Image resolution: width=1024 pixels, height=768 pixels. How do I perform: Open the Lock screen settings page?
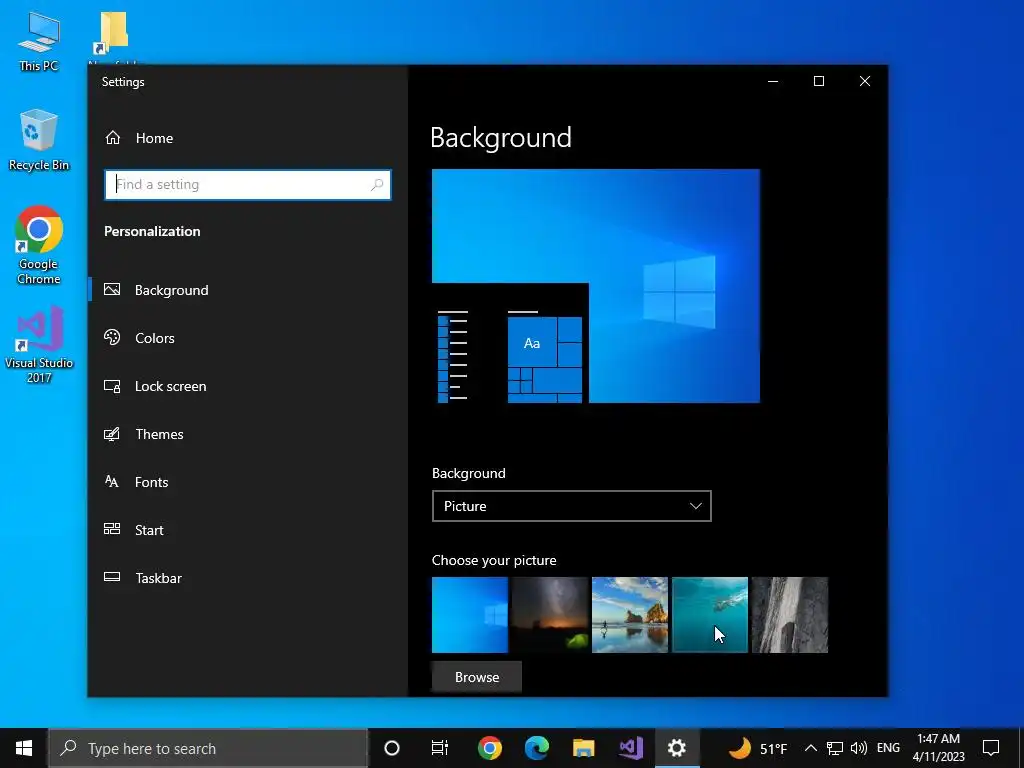[x=170, y=386]
